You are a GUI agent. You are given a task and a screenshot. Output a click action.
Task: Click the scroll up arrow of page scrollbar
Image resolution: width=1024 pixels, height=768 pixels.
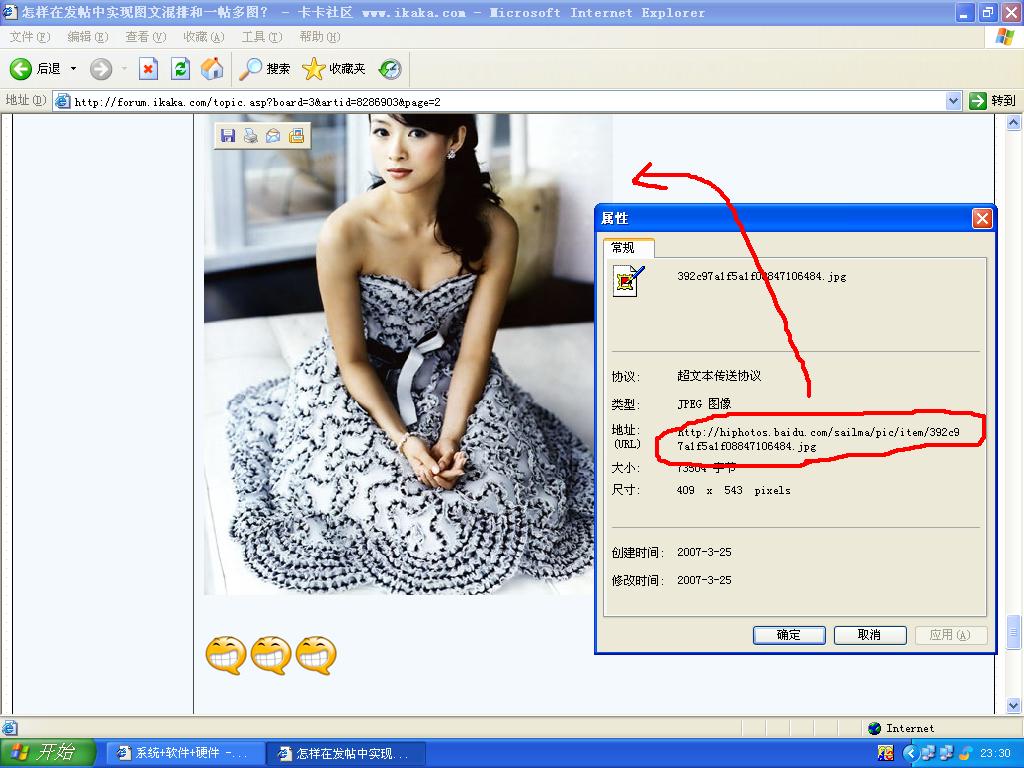tap(1014, 122)
